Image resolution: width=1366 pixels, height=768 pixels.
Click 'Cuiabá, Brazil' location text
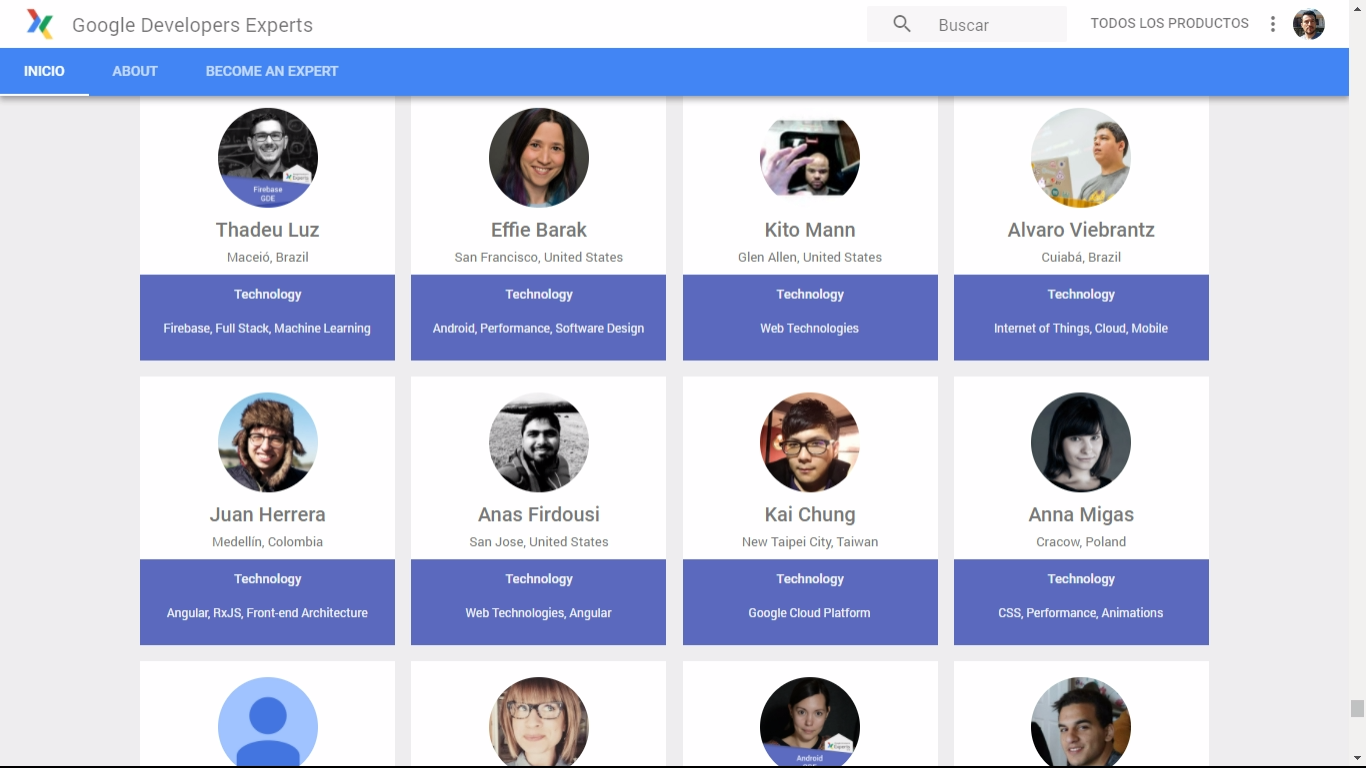[x=1081, y=257]
